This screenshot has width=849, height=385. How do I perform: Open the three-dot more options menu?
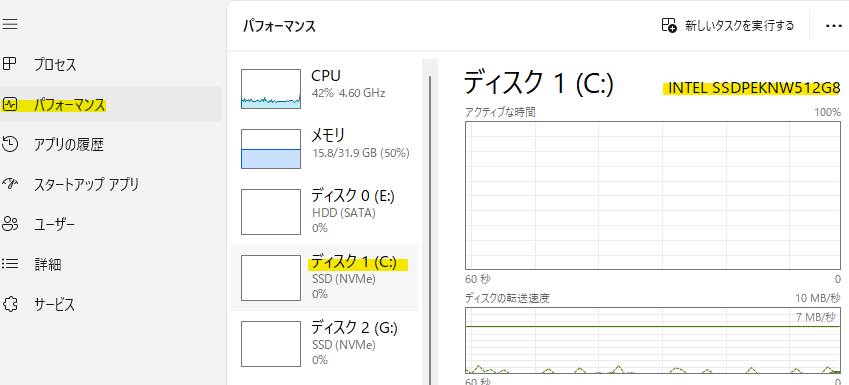[x=834, y=25]
